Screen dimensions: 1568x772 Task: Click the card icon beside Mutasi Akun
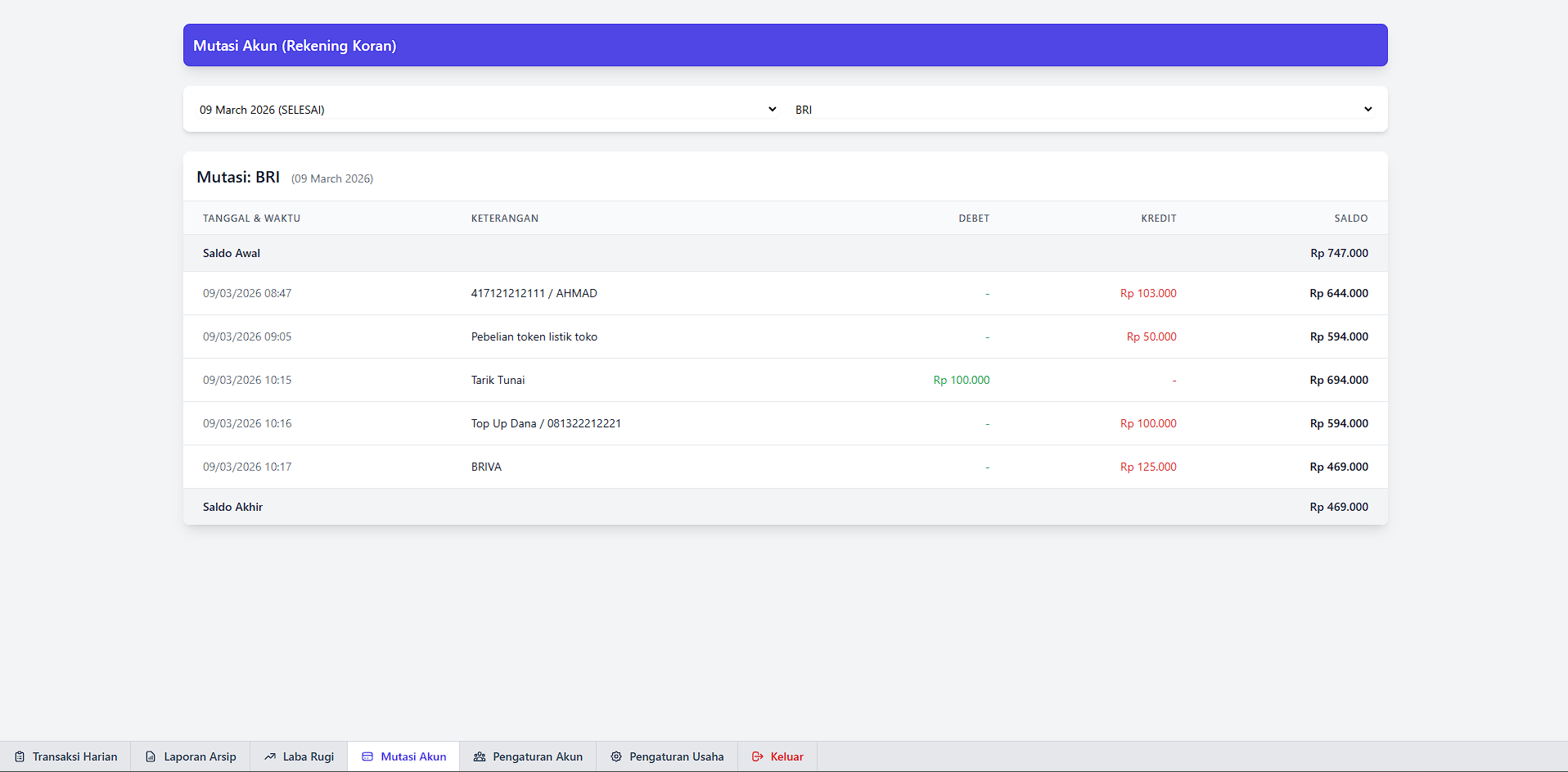(x=367, y=756)
